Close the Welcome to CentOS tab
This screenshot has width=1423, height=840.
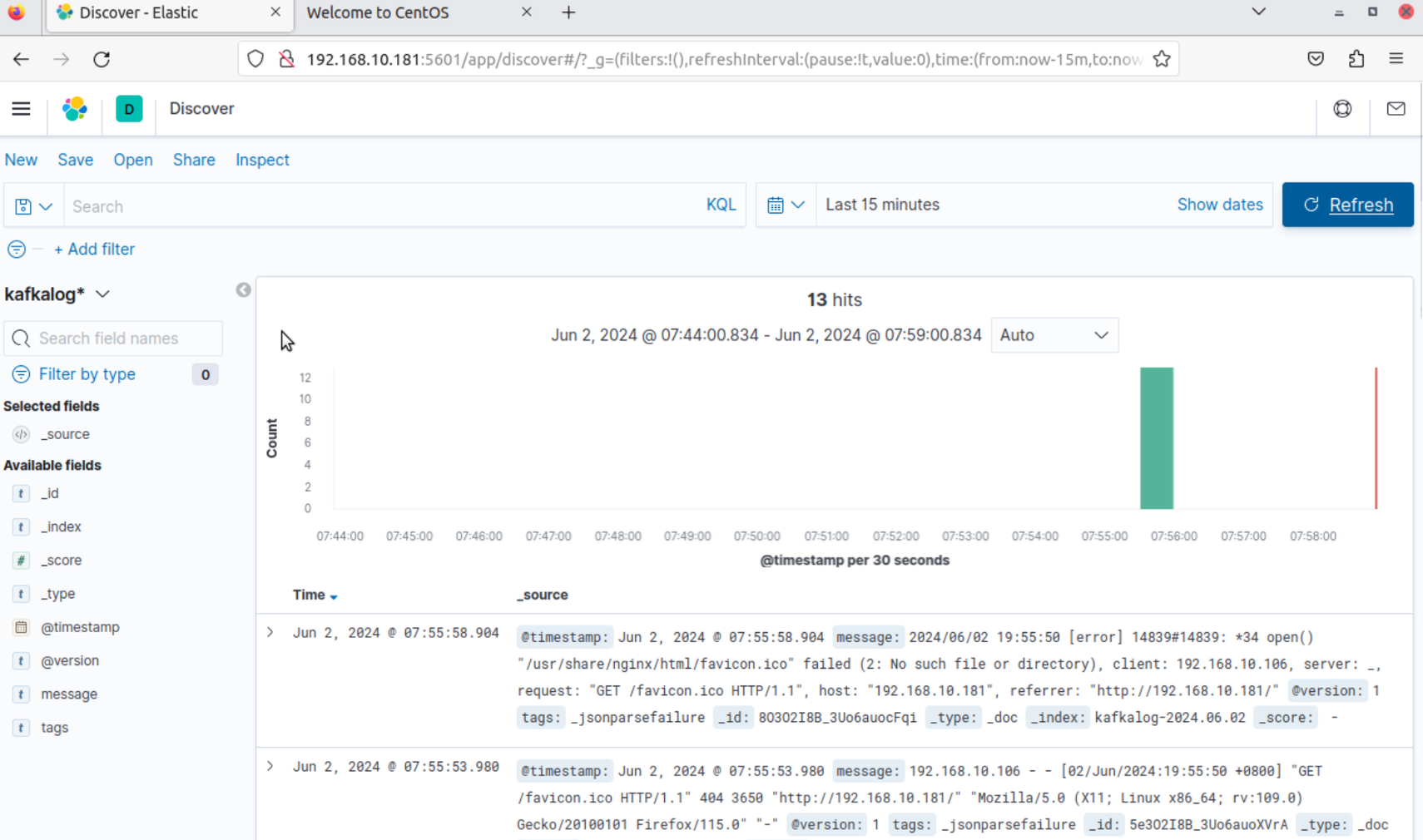pyautogui.click(x=526, y=12)
